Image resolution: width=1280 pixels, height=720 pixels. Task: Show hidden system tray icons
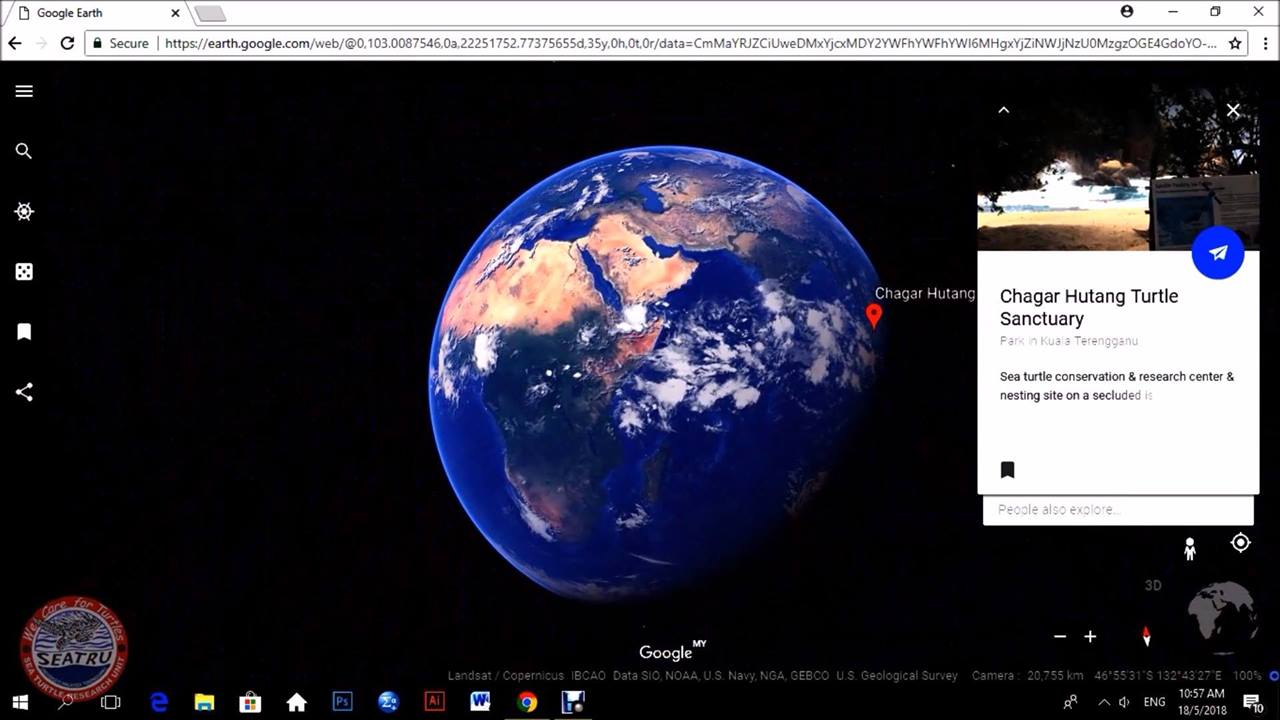click(1104, 702)
